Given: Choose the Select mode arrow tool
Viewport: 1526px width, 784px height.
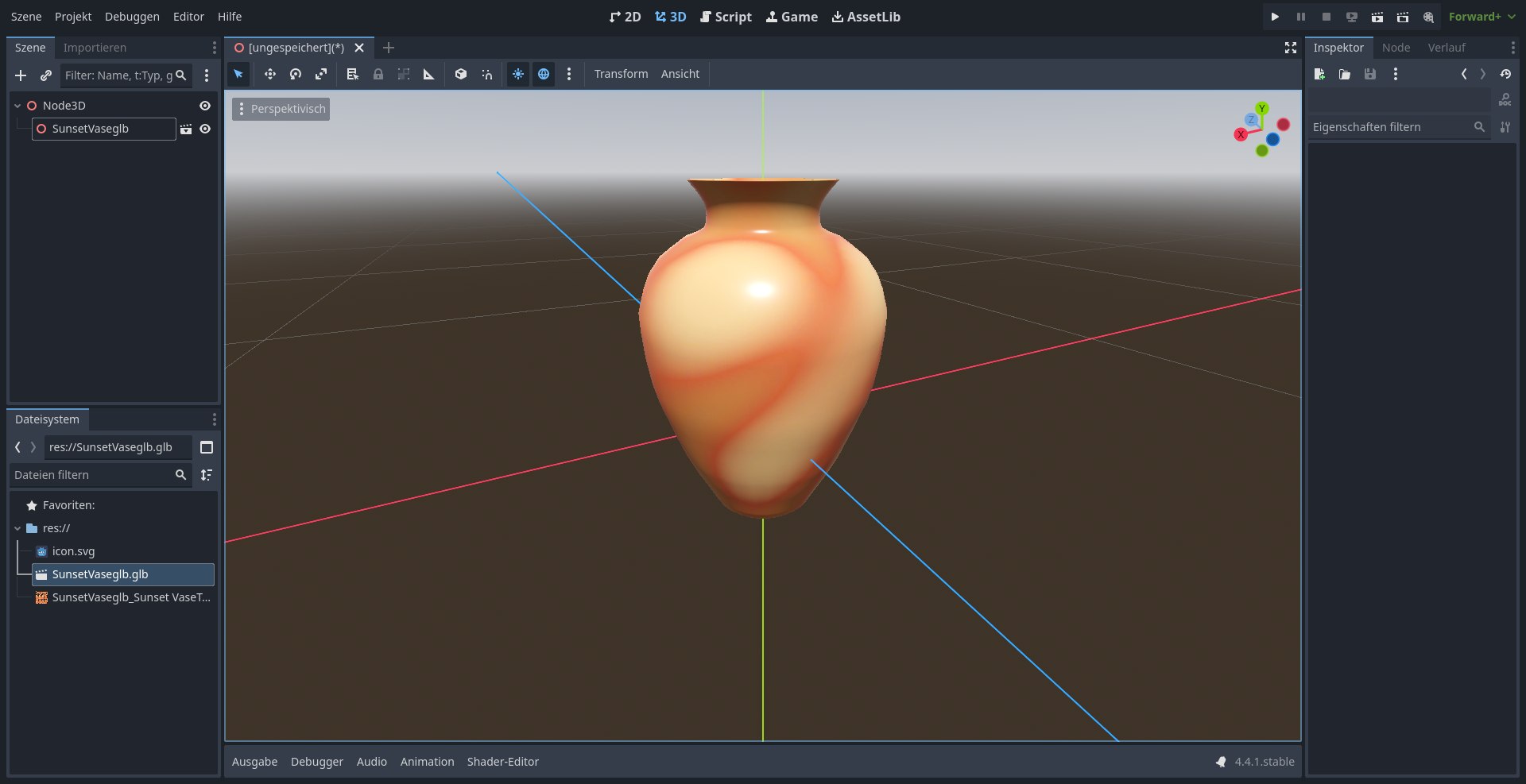Looking at the screenshot, I should tap(238, 74).
